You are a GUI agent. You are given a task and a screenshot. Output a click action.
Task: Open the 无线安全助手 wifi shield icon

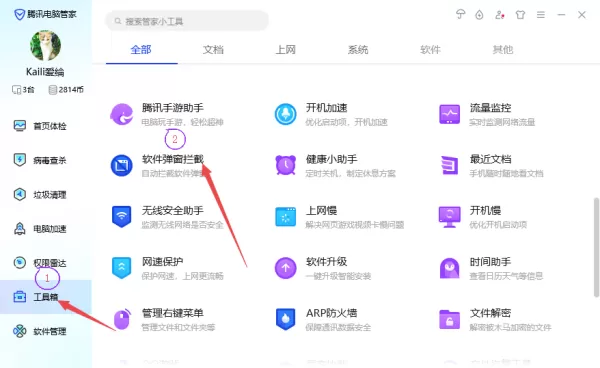pos(122,217)
